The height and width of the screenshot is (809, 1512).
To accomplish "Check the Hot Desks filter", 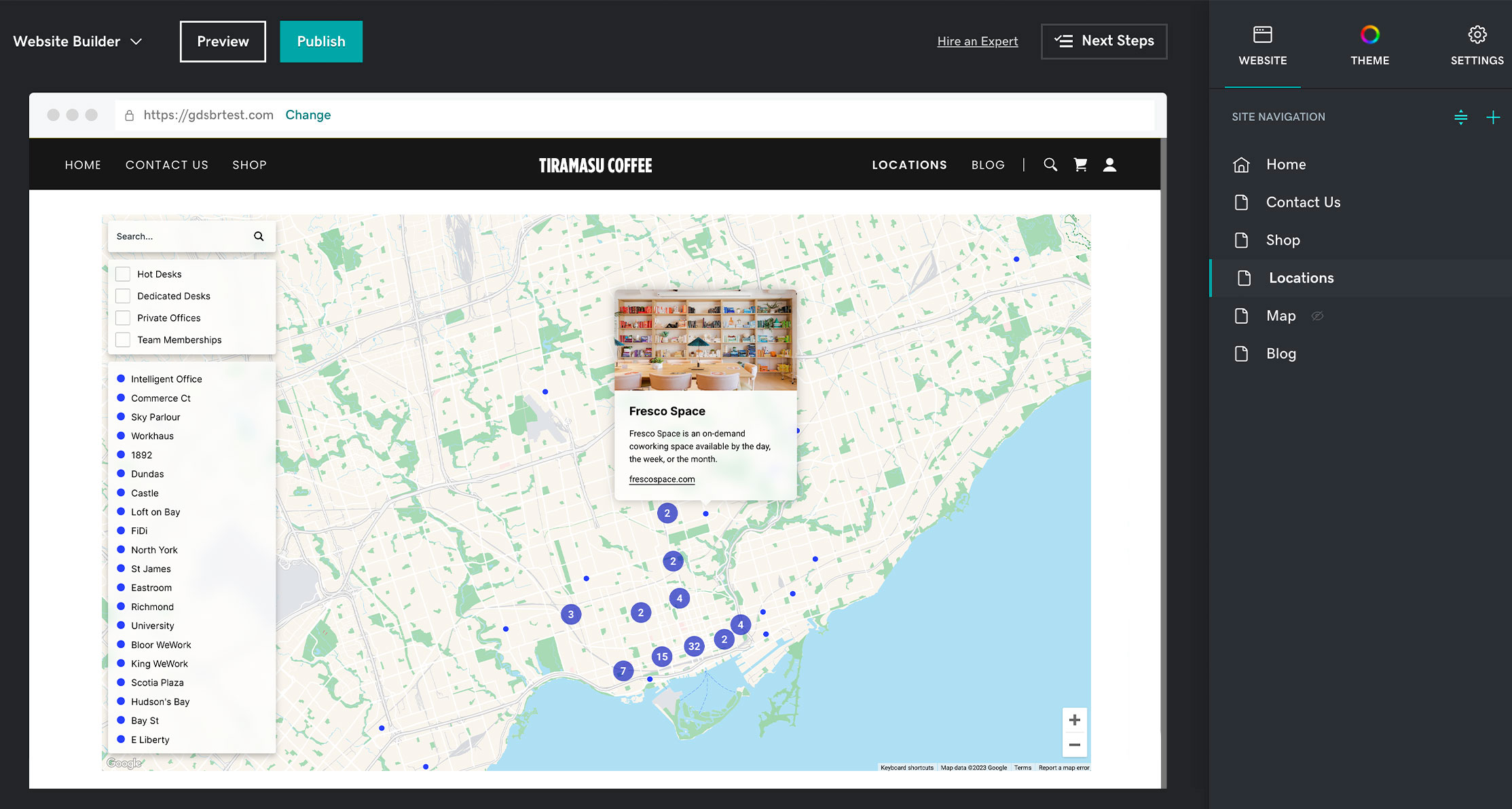I will pos(123,274).
